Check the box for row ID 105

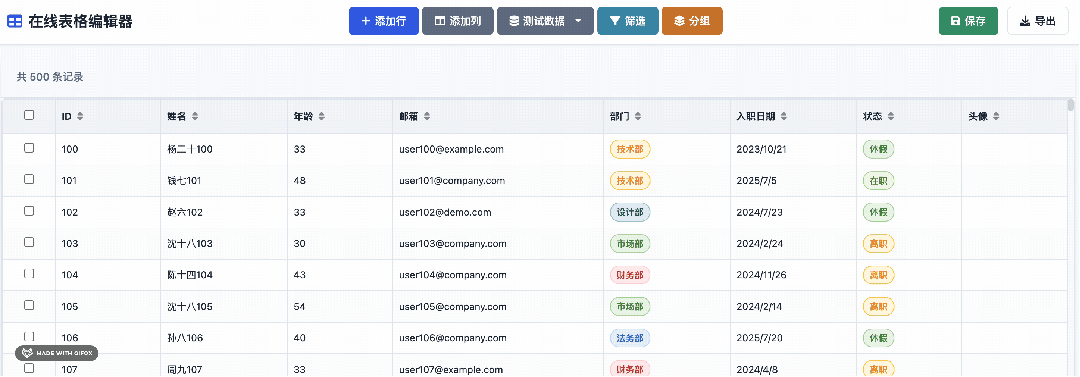click(29, 305)
